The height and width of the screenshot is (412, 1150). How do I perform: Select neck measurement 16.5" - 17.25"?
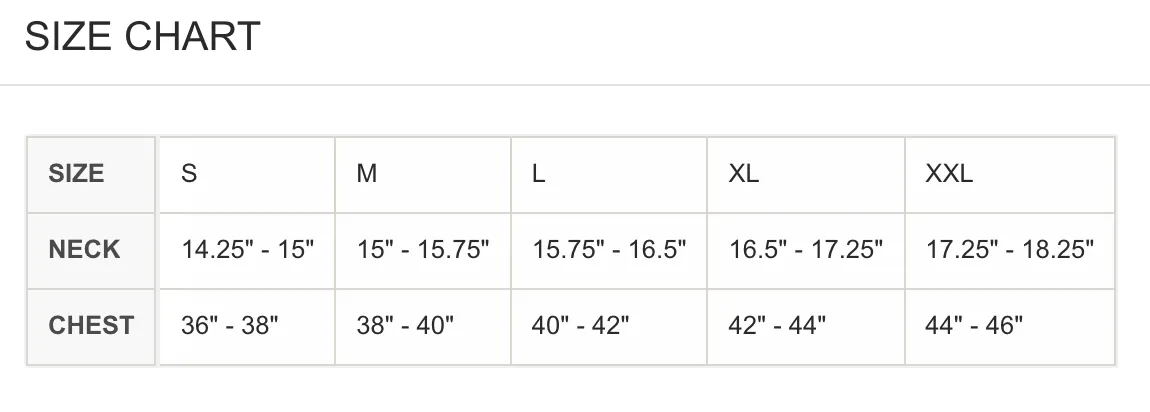pyautogui.click(x=806, y=251)
